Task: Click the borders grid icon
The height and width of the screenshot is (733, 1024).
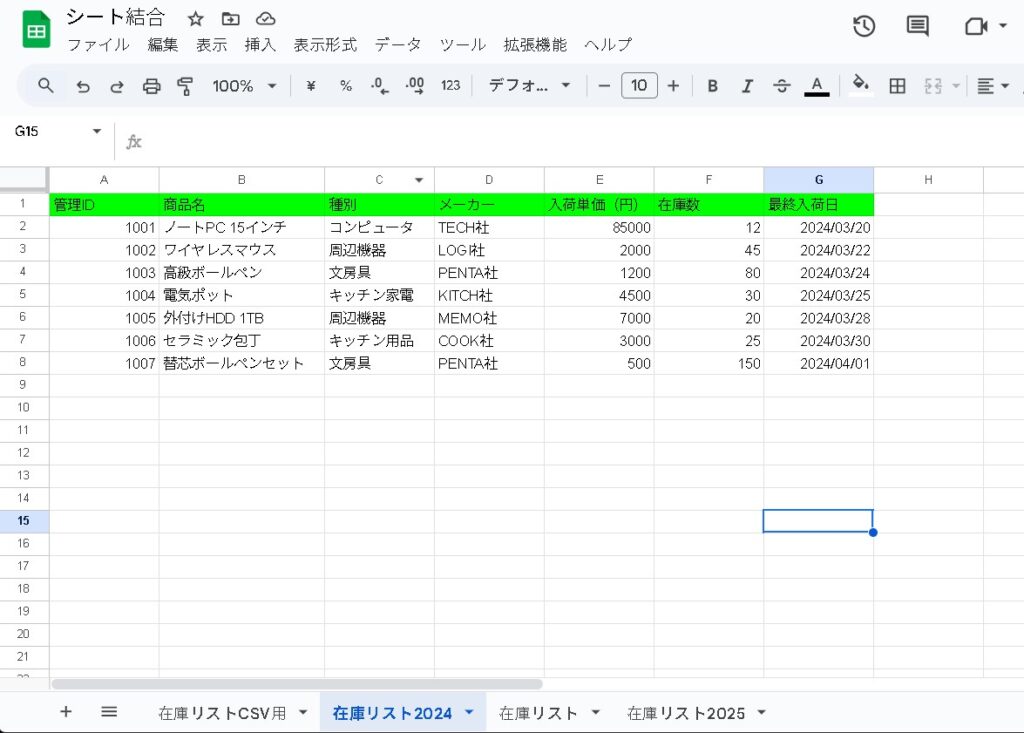Action: 897,86
